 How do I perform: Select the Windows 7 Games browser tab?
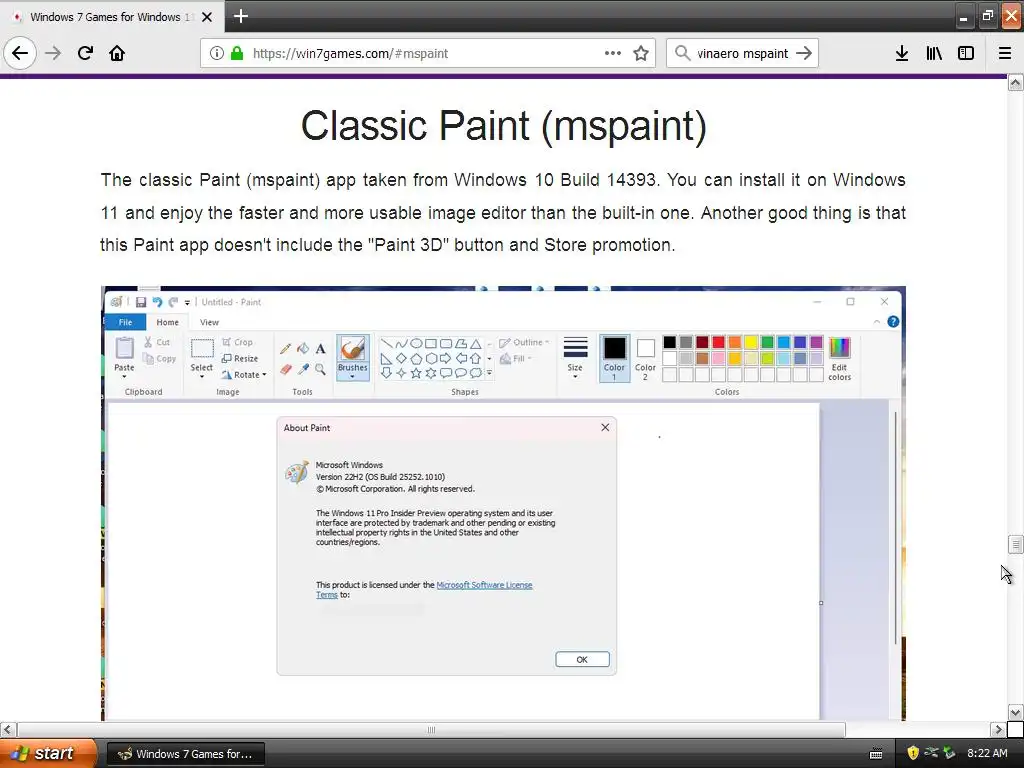tap(112, 17)
